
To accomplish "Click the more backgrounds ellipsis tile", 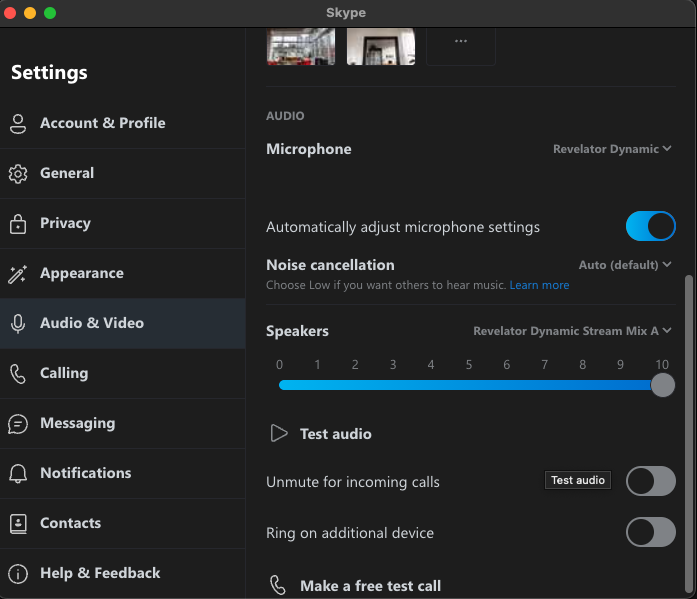I will 461,46.
